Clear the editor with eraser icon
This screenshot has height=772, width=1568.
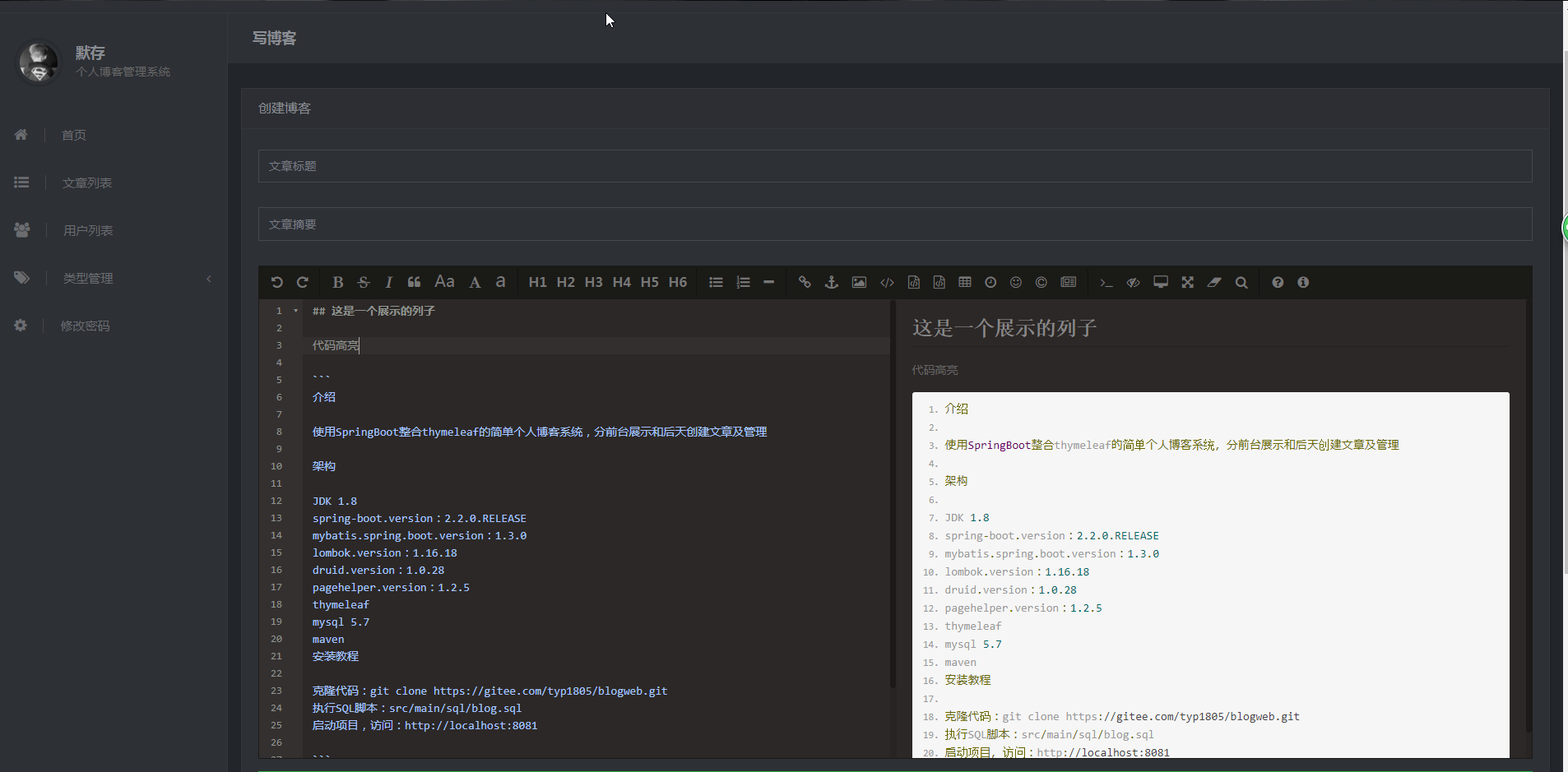tap(1214, 282)
